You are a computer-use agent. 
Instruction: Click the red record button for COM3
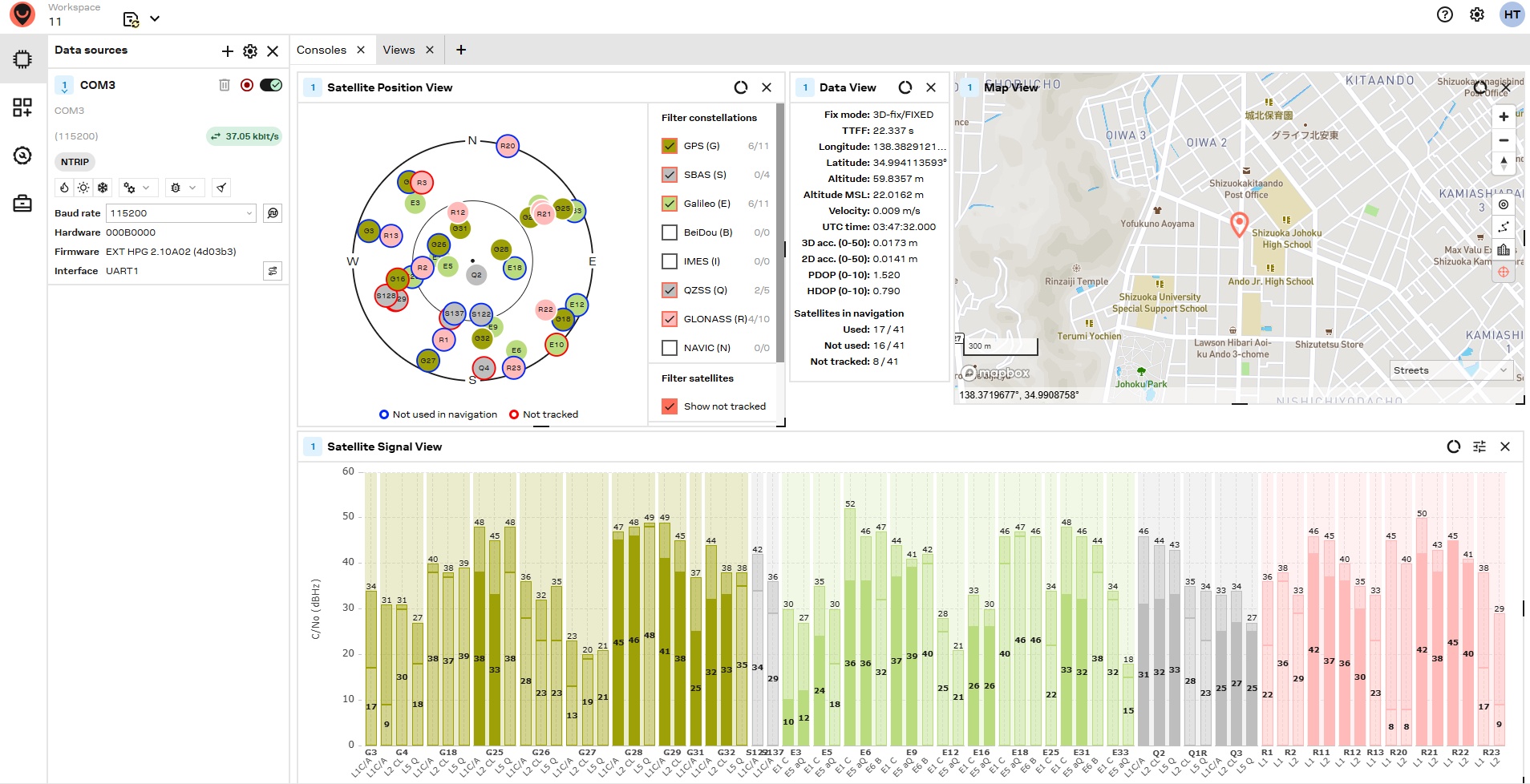[247, 85]
